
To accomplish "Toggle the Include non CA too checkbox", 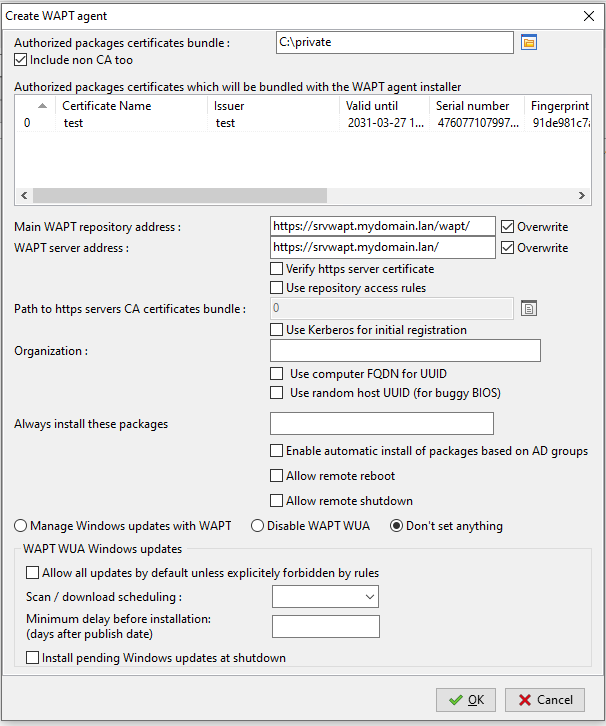I will click(x=22, y=60).
